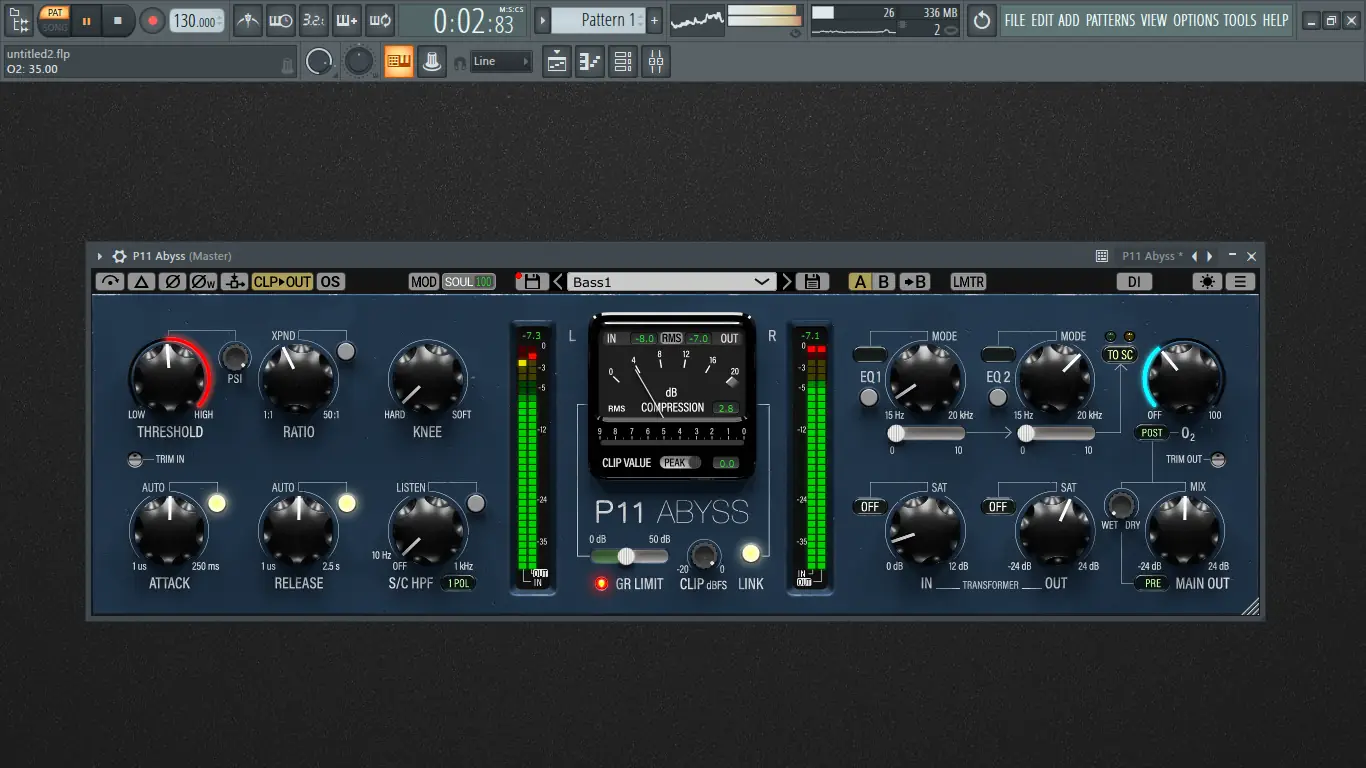Click the routing/signal-flow icon beside CLP▸OUT
The image size is (1366, 768).
(x=235, y=282)
